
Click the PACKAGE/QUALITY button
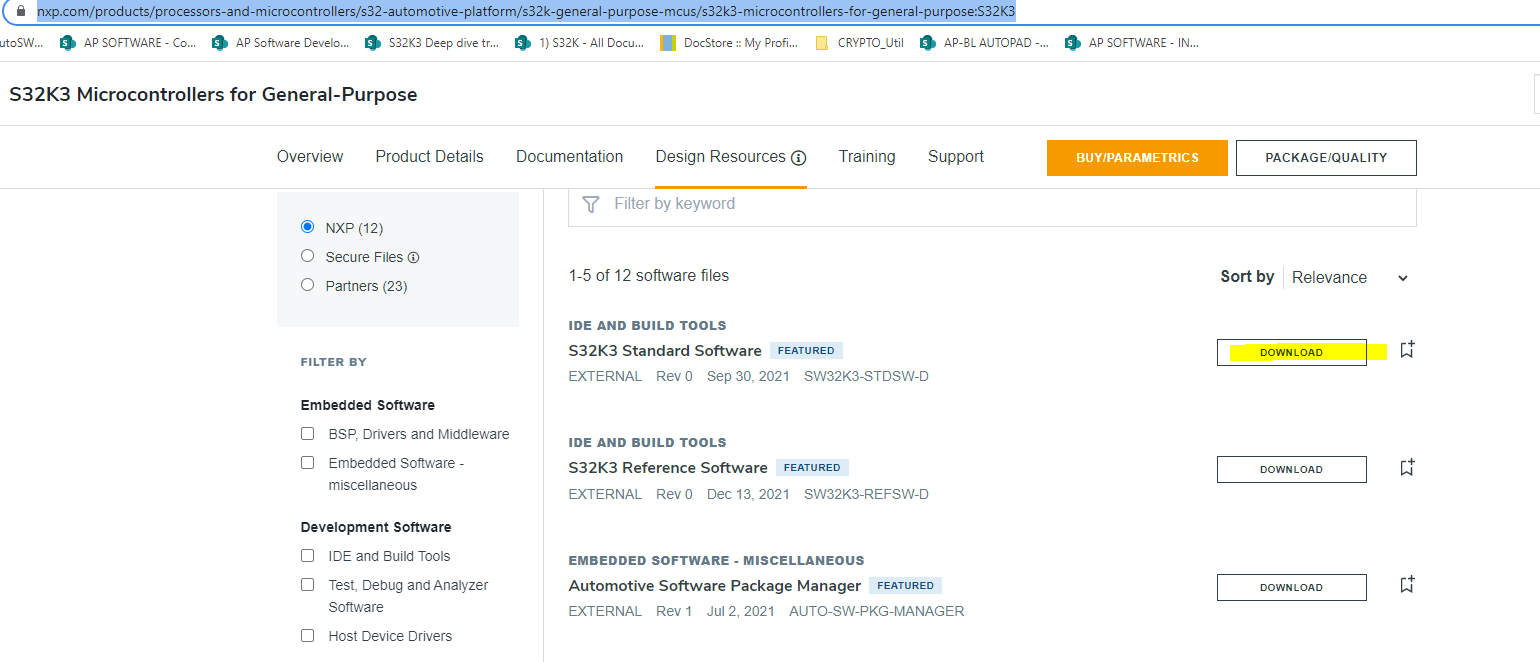click(x=1326, y=157)
